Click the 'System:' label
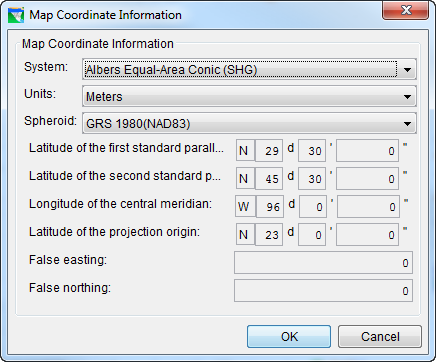The width and height of the screenshot is (436, 362). [x=46, y=67]
